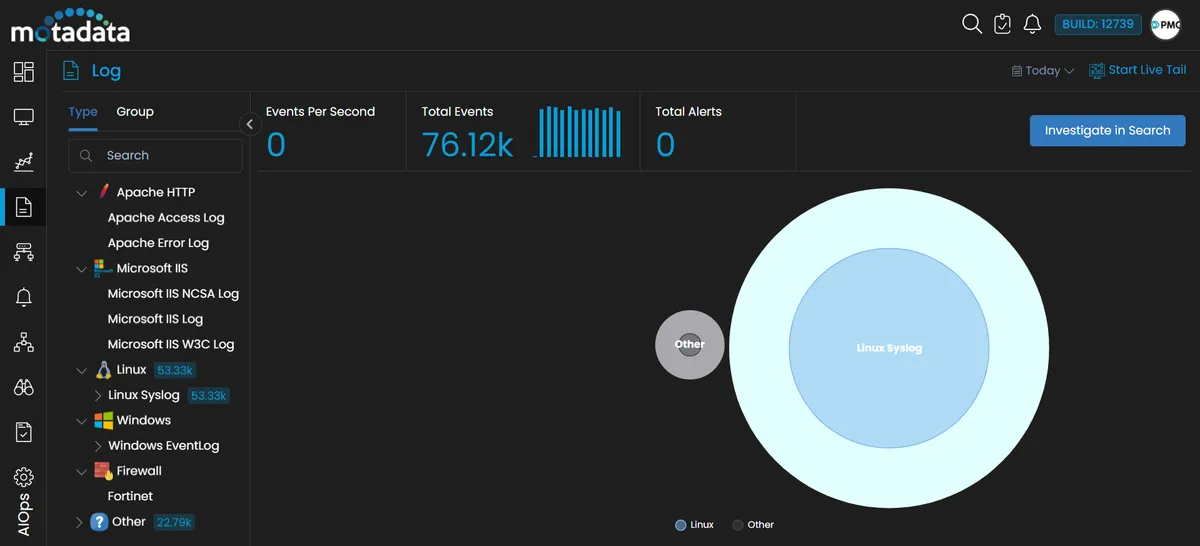Expand the Other log type node
1200x546 pixels.
[x=80, y=522]
